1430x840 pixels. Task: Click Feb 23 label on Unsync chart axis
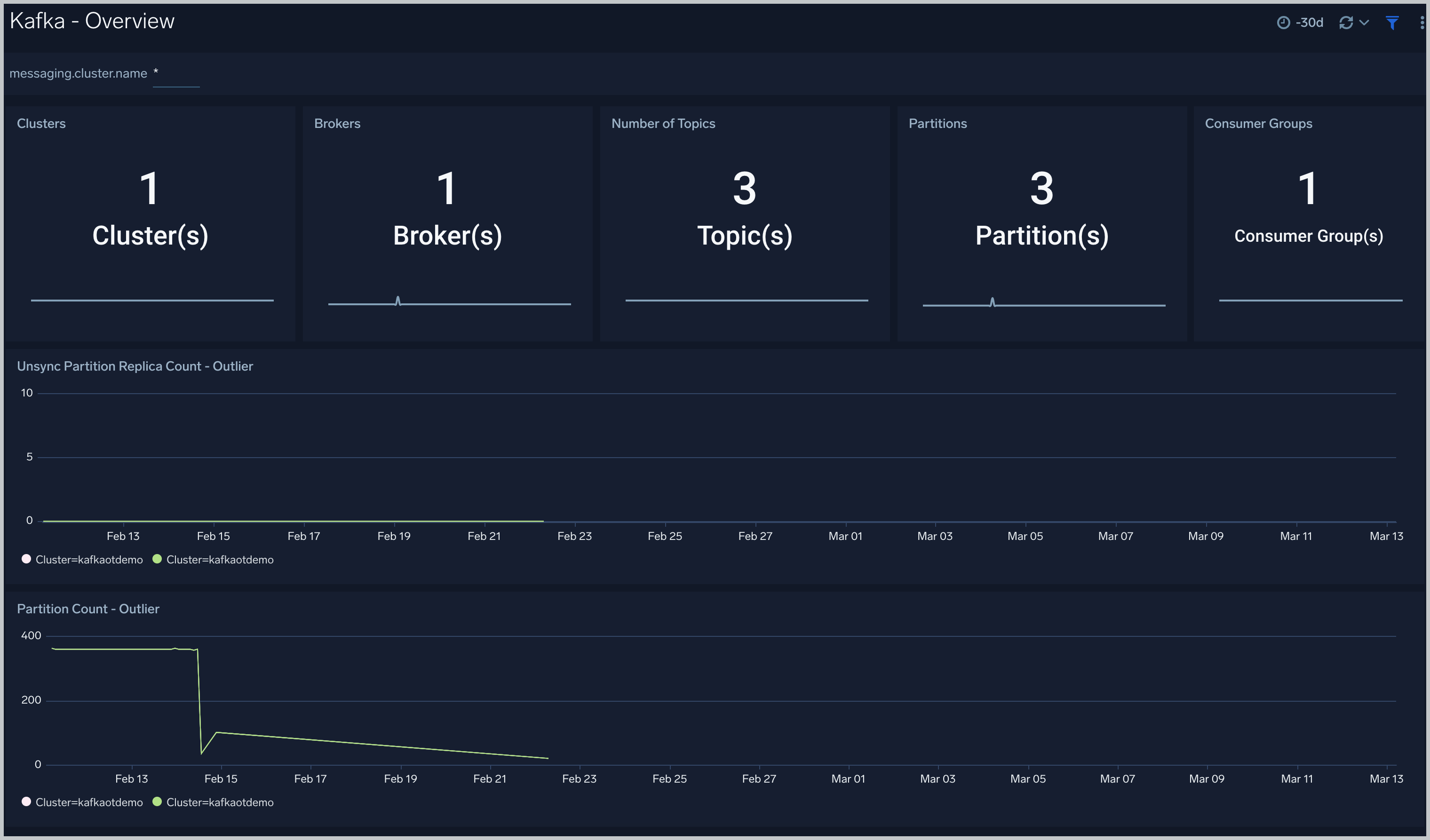click(574, 536)
